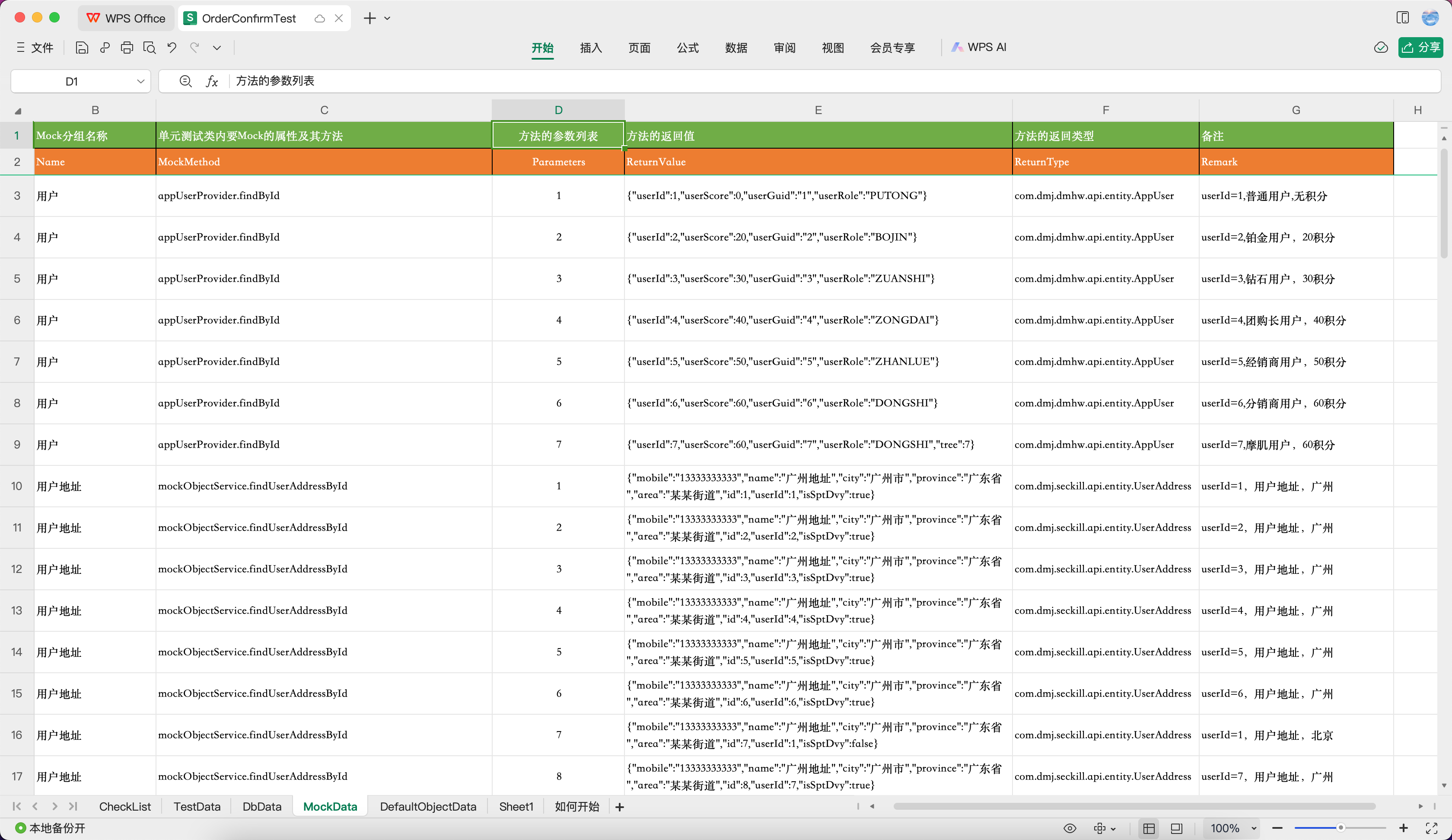Click the insert function fx icon
Image resolution: width=1452 pixels, height=840 pixels.
pos(212,81)
